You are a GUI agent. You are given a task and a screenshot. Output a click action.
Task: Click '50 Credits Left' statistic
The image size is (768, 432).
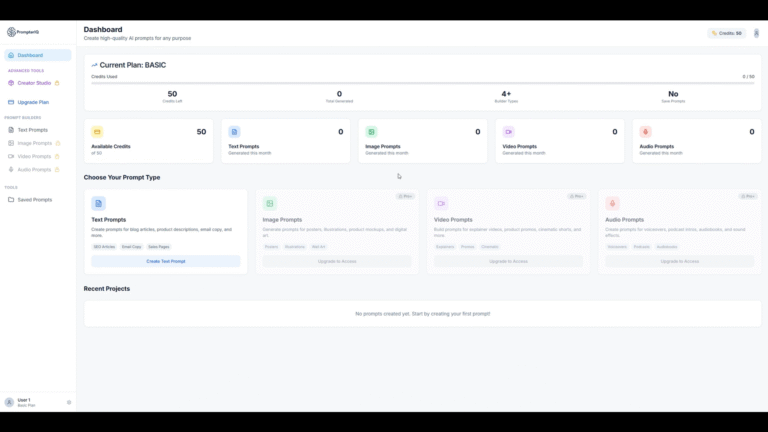click(172, 96)
